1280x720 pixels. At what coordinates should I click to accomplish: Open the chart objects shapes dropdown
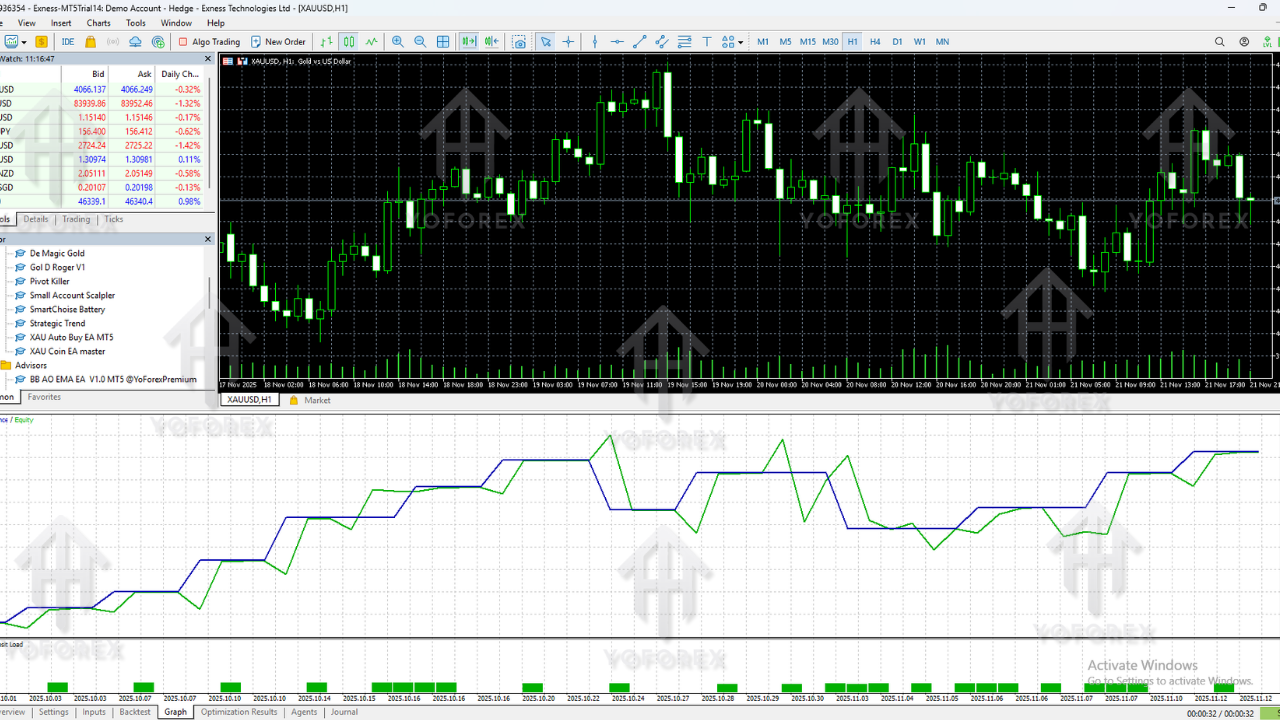click(729, 42)
